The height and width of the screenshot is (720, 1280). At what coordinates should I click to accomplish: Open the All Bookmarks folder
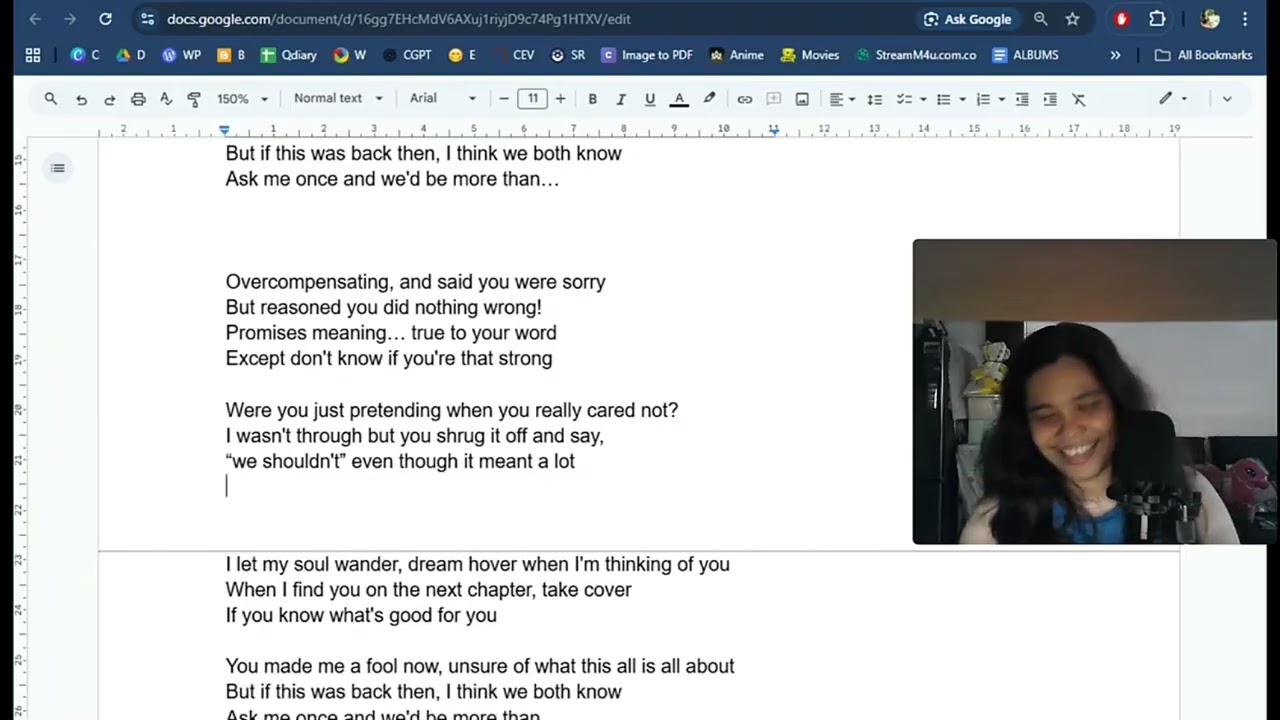point(1203,55)
